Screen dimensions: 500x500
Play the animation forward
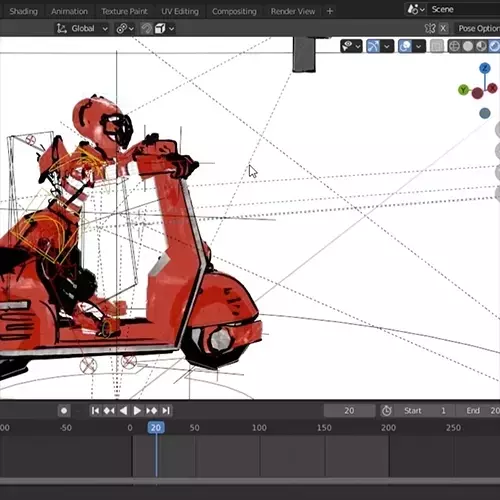click(x=137, y=411)
